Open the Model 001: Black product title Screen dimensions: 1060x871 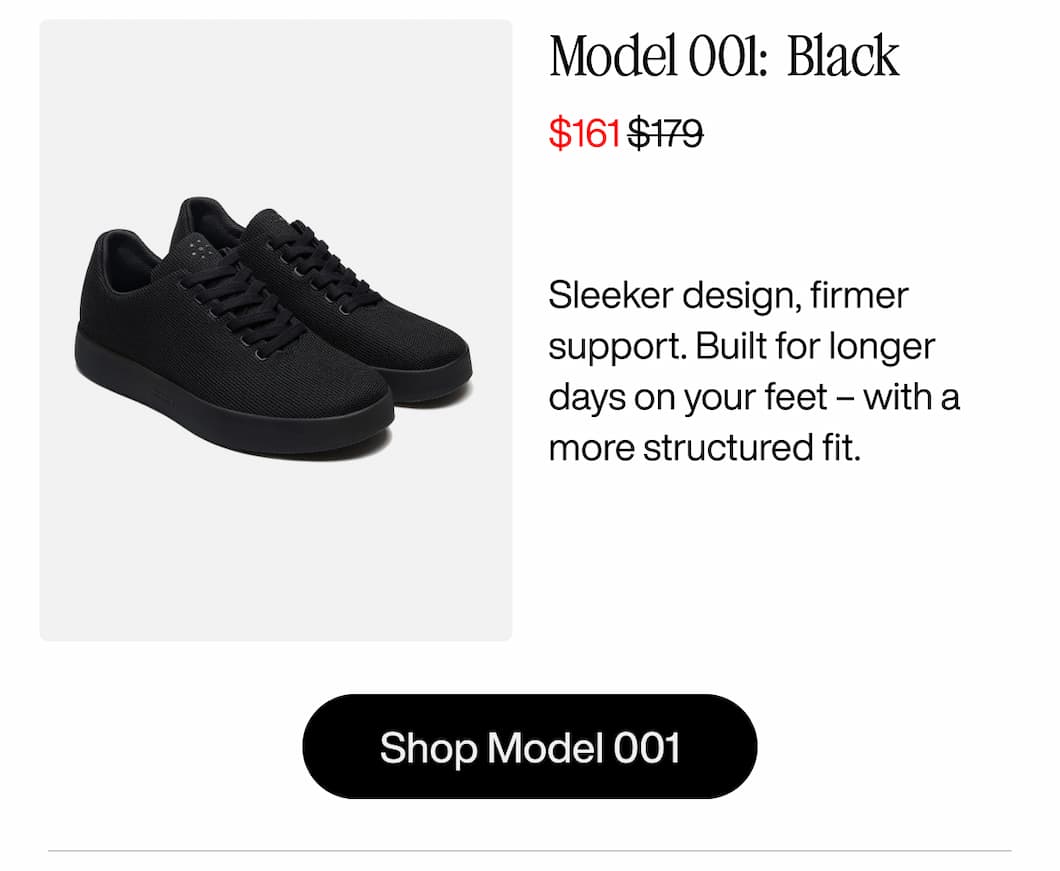tap(722, 58)
